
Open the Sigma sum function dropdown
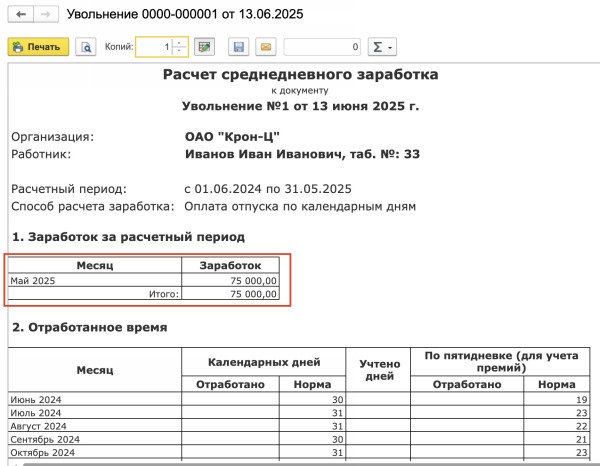pyautogui.click(x=383, y=47)
